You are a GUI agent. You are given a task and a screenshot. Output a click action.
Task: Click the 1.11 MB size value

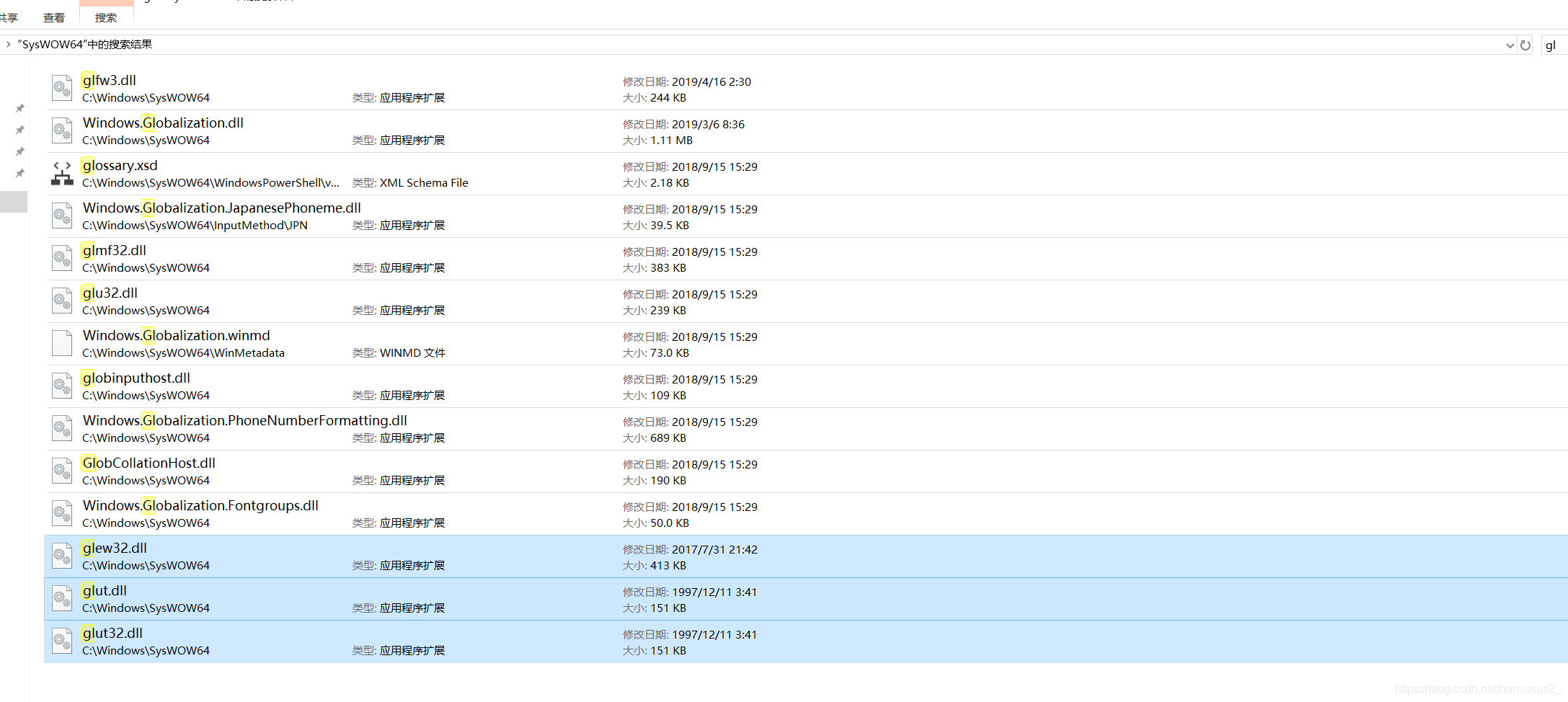click(671, 141)
